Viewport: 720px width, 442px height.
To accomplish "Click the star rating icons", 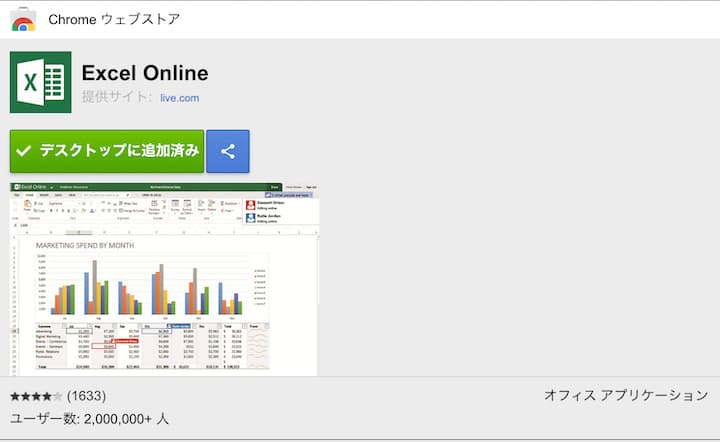I will tap(36, 396).
